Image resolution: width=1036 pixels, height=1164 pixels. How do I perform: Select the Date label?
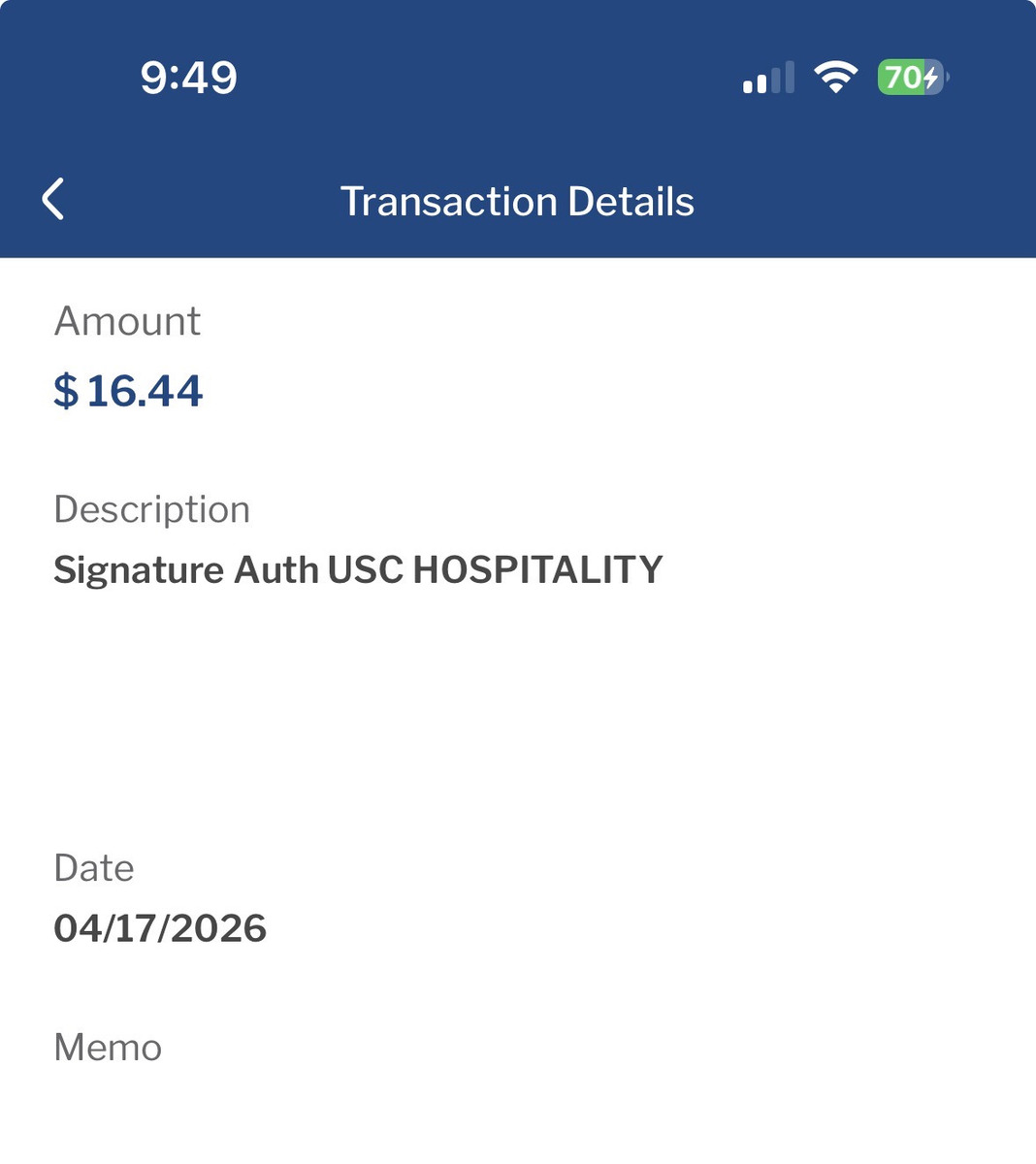[x=93, y=868]
